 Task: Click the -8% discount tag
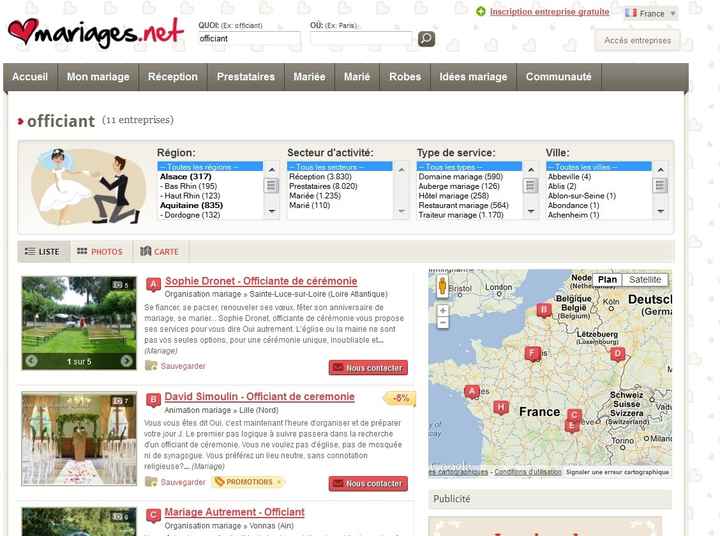tap(399, 398)
